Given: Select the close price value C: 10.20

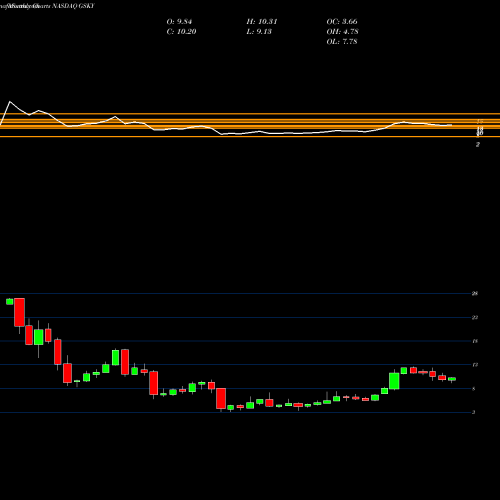Looking at the screenshot, I should [x=181, y=32].
